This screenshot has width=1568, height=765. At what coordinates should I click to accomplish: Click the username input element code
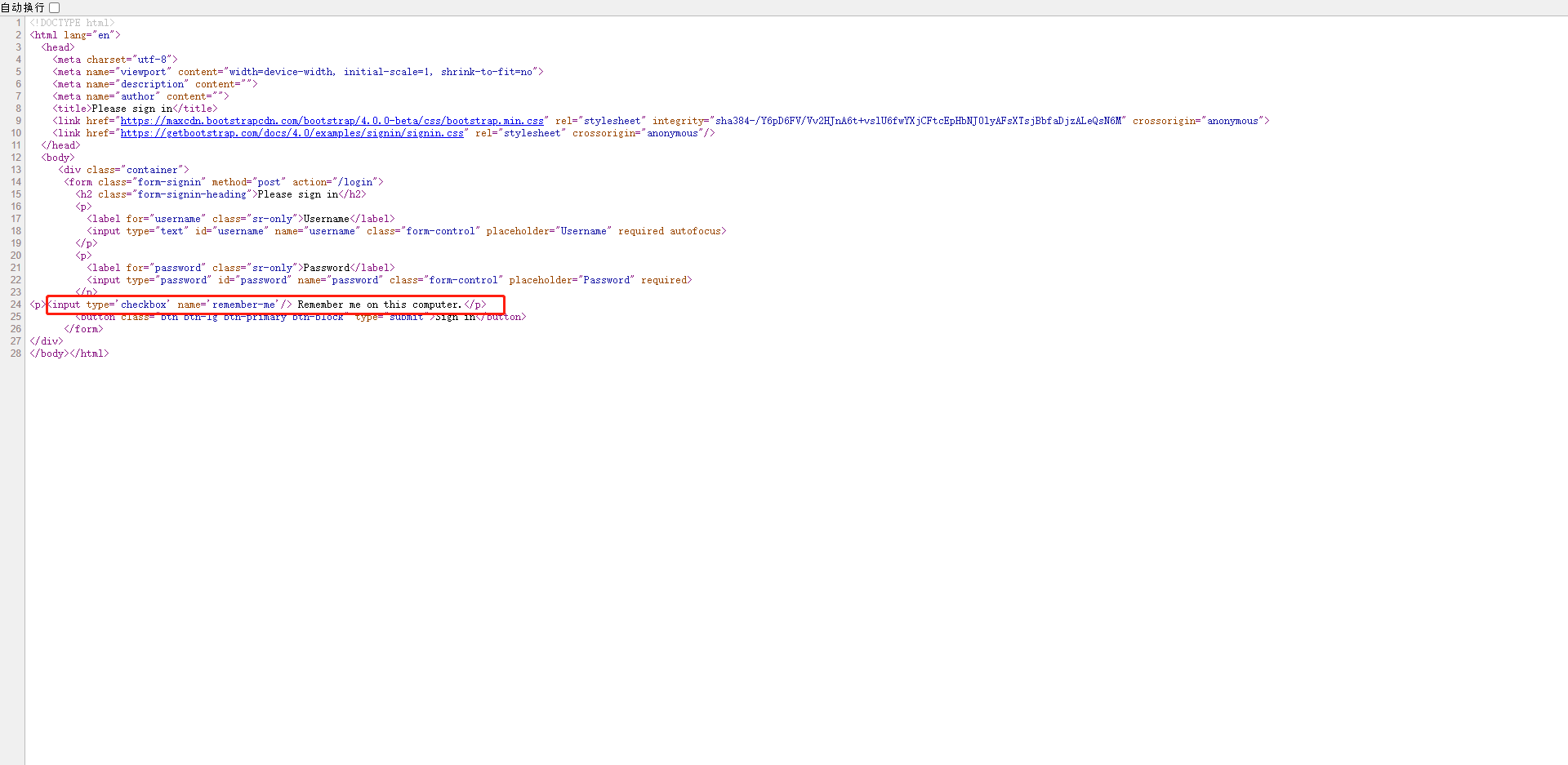(x=327, y=230)
